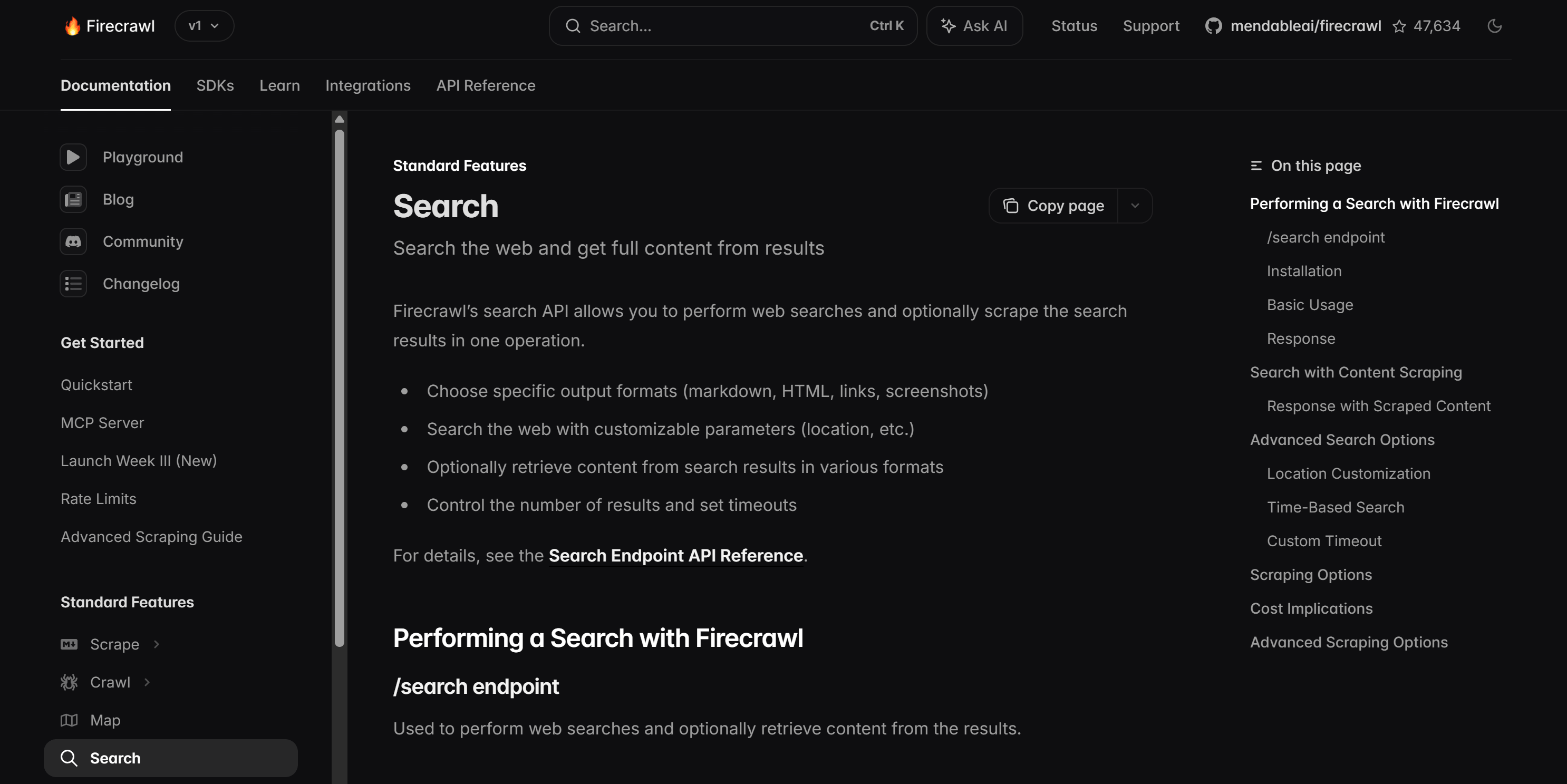Screen dimensions: 1567x784
Task: Expand the Copy page options chevron
Action: coord(1135,206)
